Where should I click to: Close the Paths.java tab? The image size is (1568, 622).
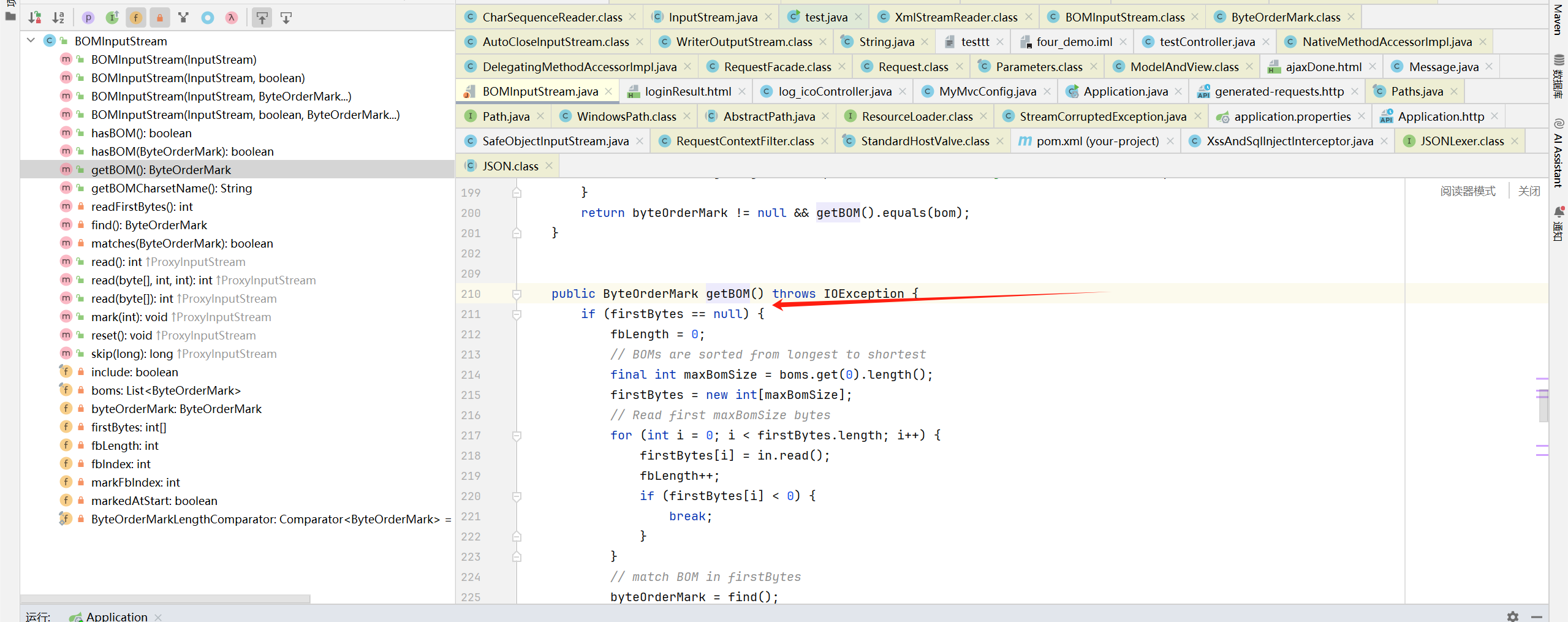[1454, 91]
